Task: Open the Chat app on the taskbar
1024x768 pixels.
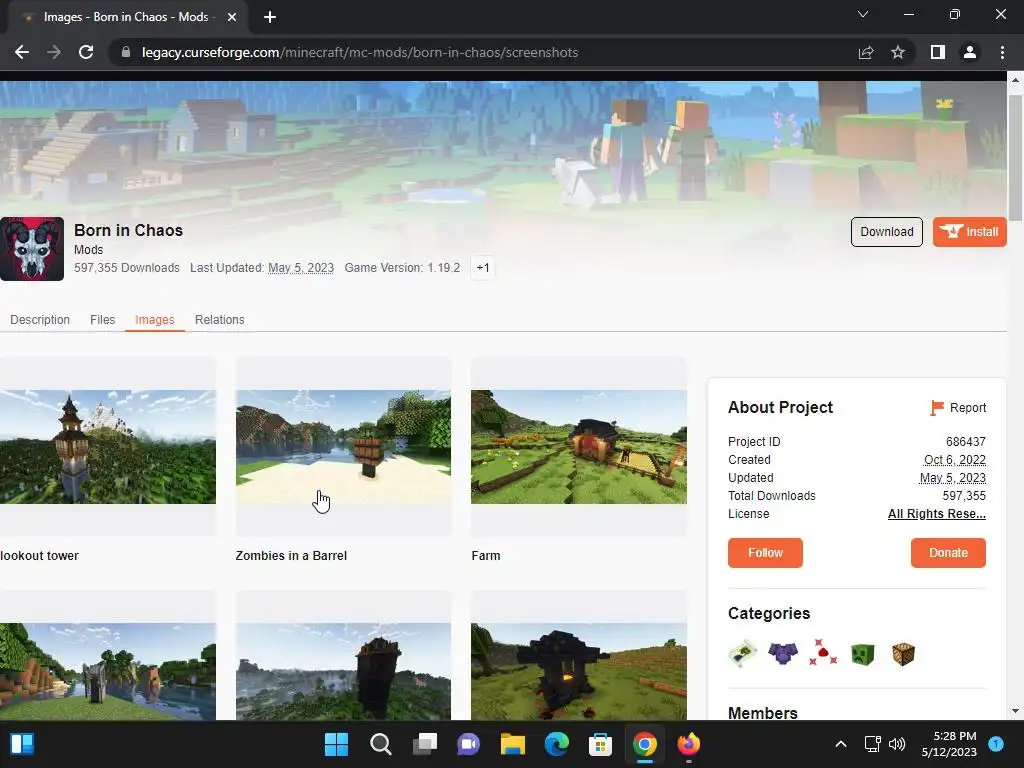Action: pyautogui.click(x=468, y=744)
